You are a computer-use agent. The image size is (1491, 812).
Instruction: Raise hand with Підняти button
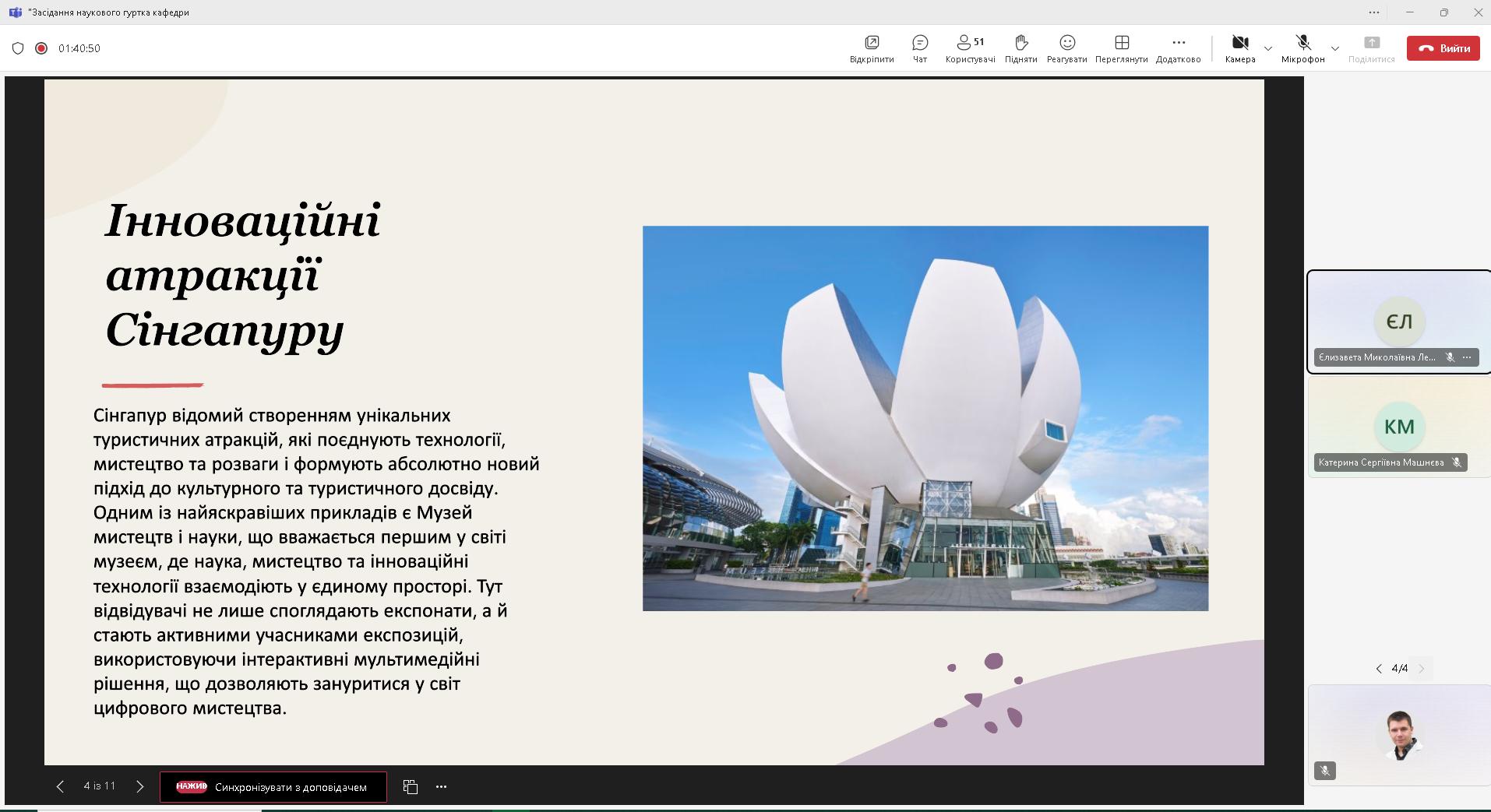pyautogui.click(x=1020, y=48)
